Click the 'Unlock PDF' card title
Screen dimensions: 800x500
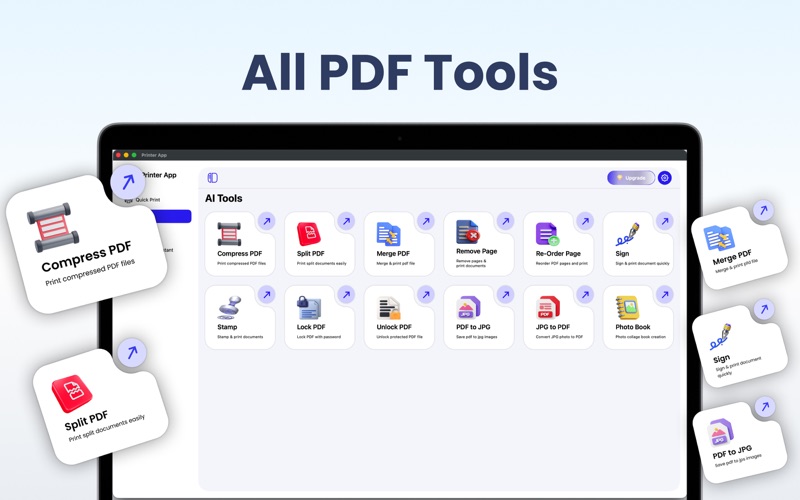coord(394,327)
